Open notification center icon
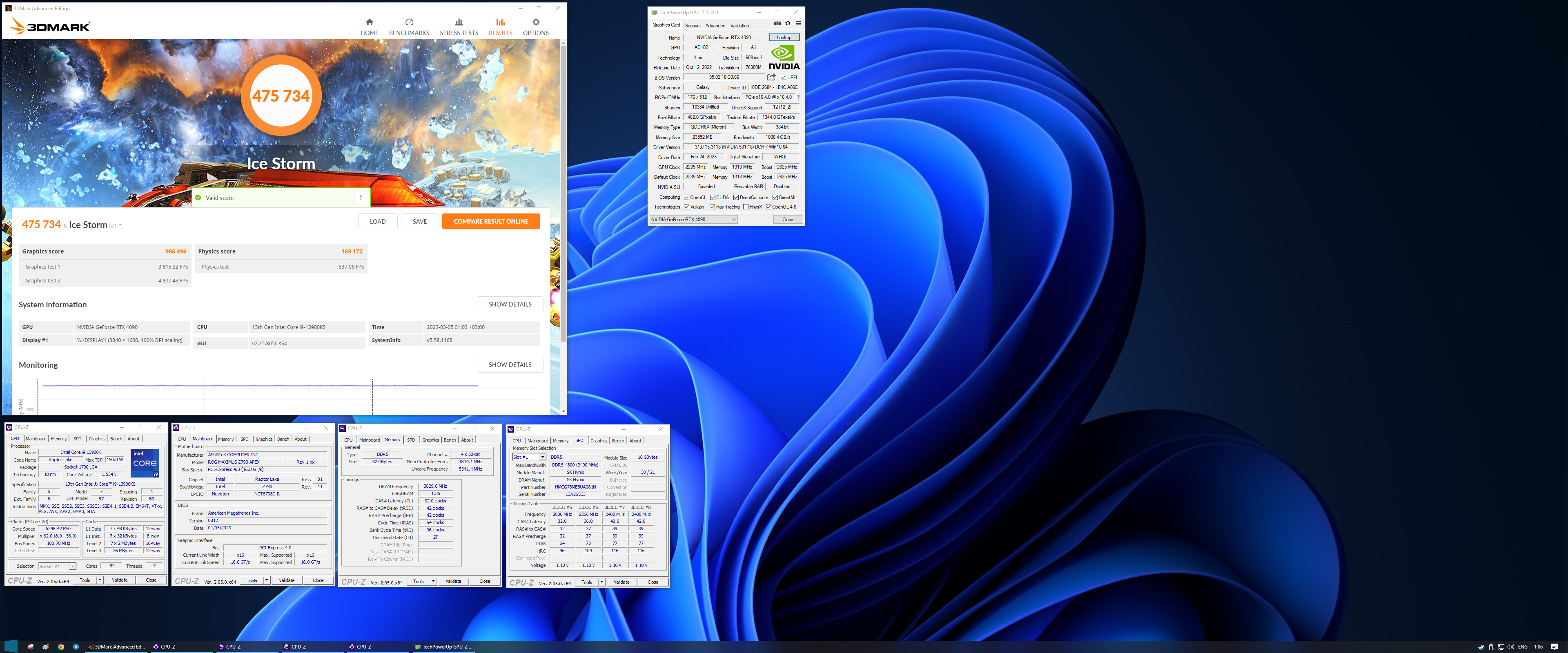 point(1555,647)
